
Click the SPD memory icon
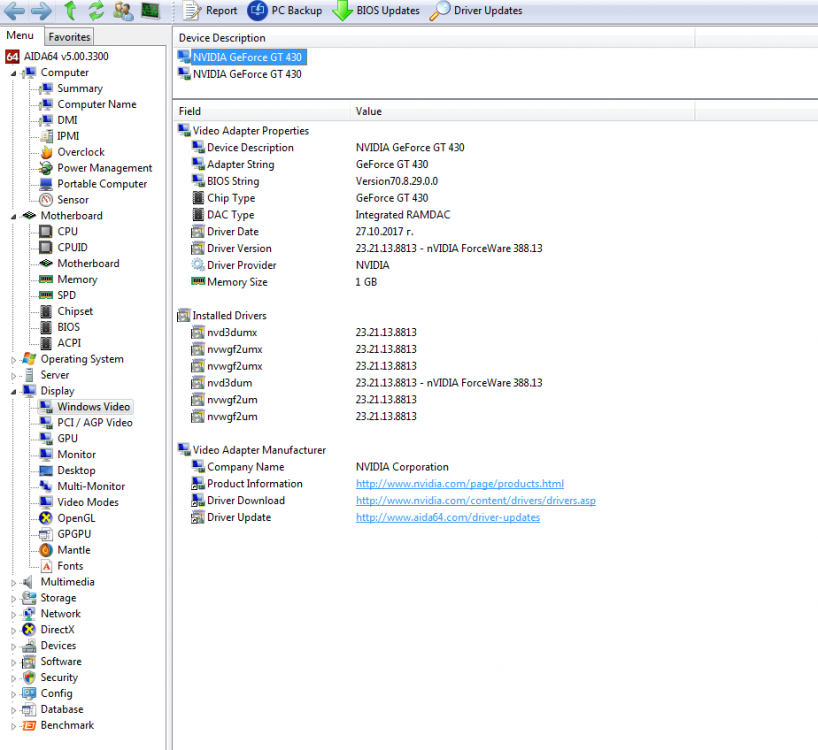tap(46, 295)
